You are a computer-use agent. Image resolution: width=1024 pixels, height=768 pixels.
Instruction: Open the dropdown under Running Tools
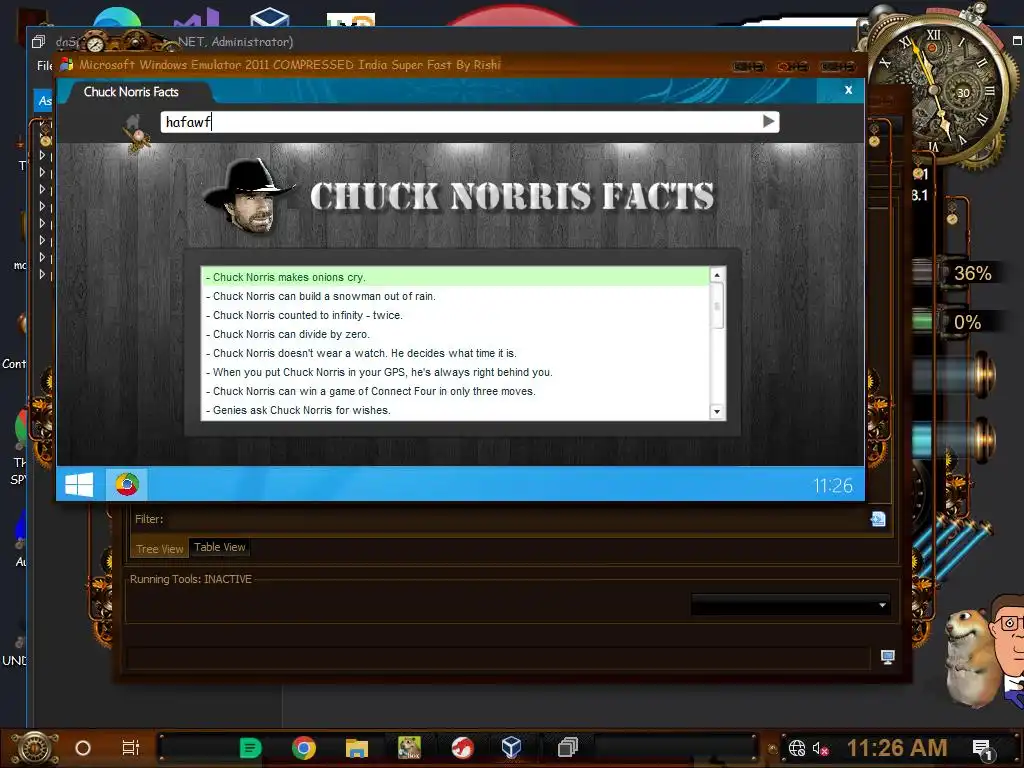tap(790, 605)
